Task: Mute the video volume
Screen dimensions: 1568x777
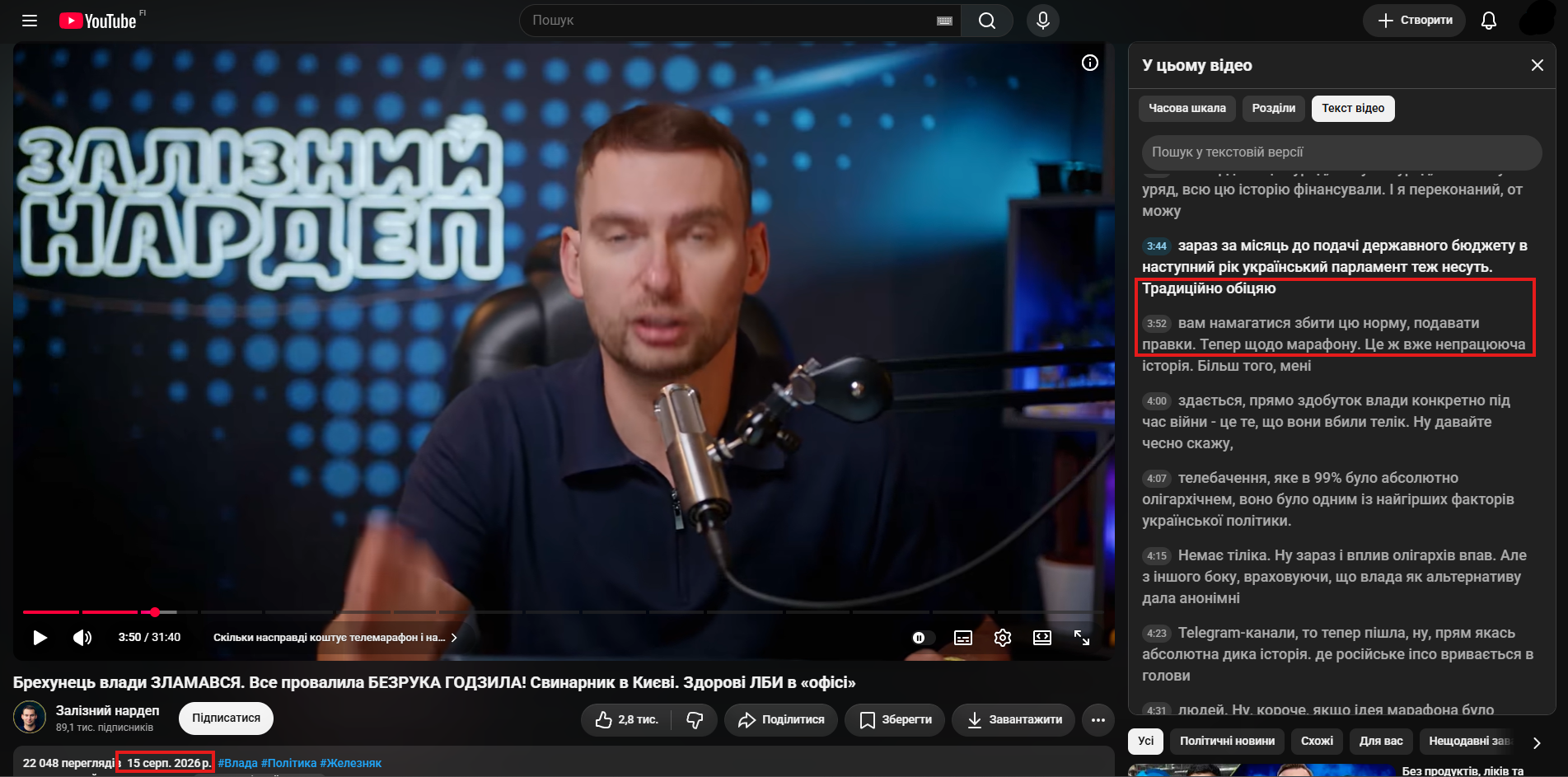Action: [82, 638]
